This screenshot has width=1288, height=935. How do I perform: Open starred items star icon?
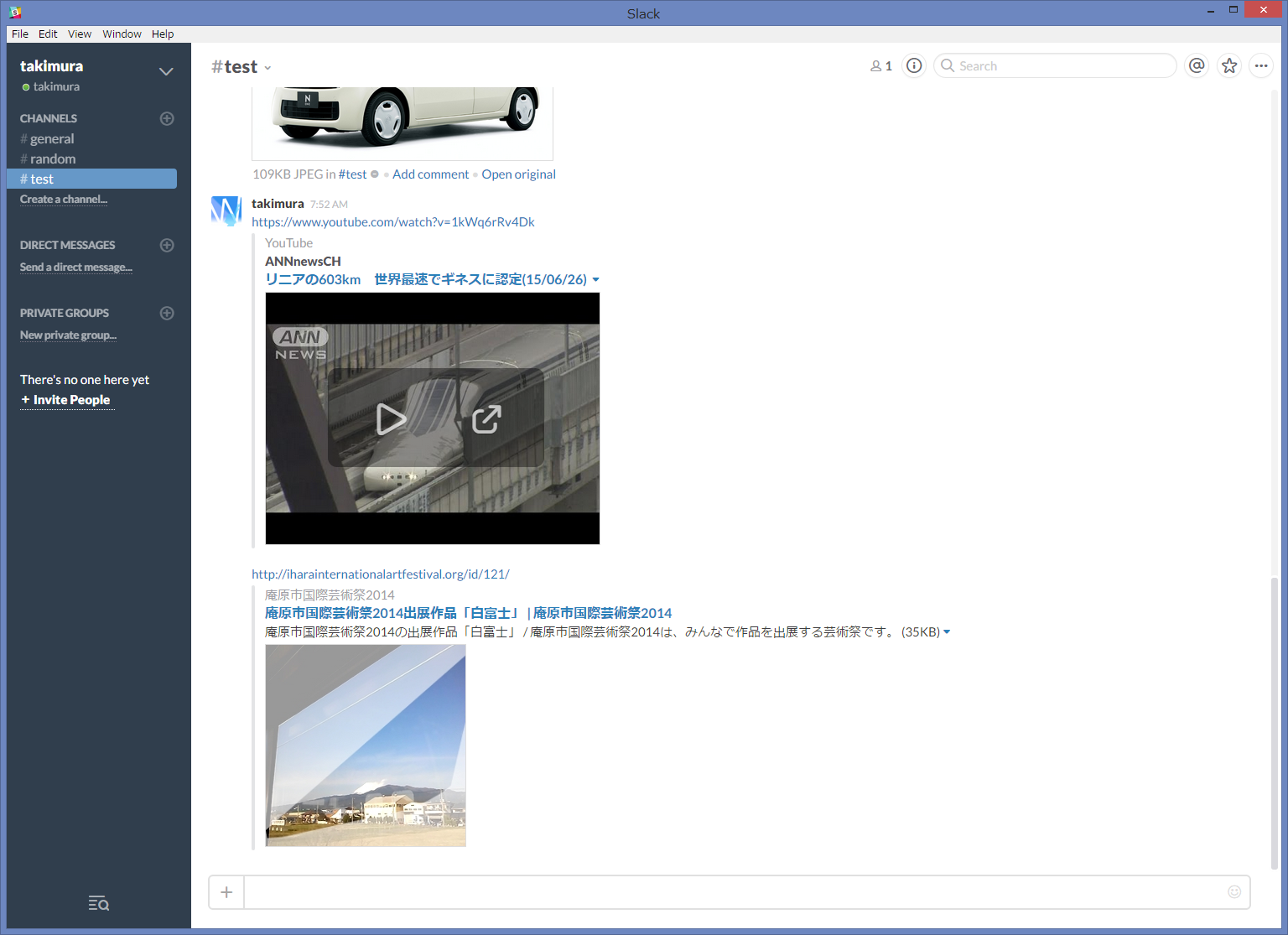coord(1229,65)
